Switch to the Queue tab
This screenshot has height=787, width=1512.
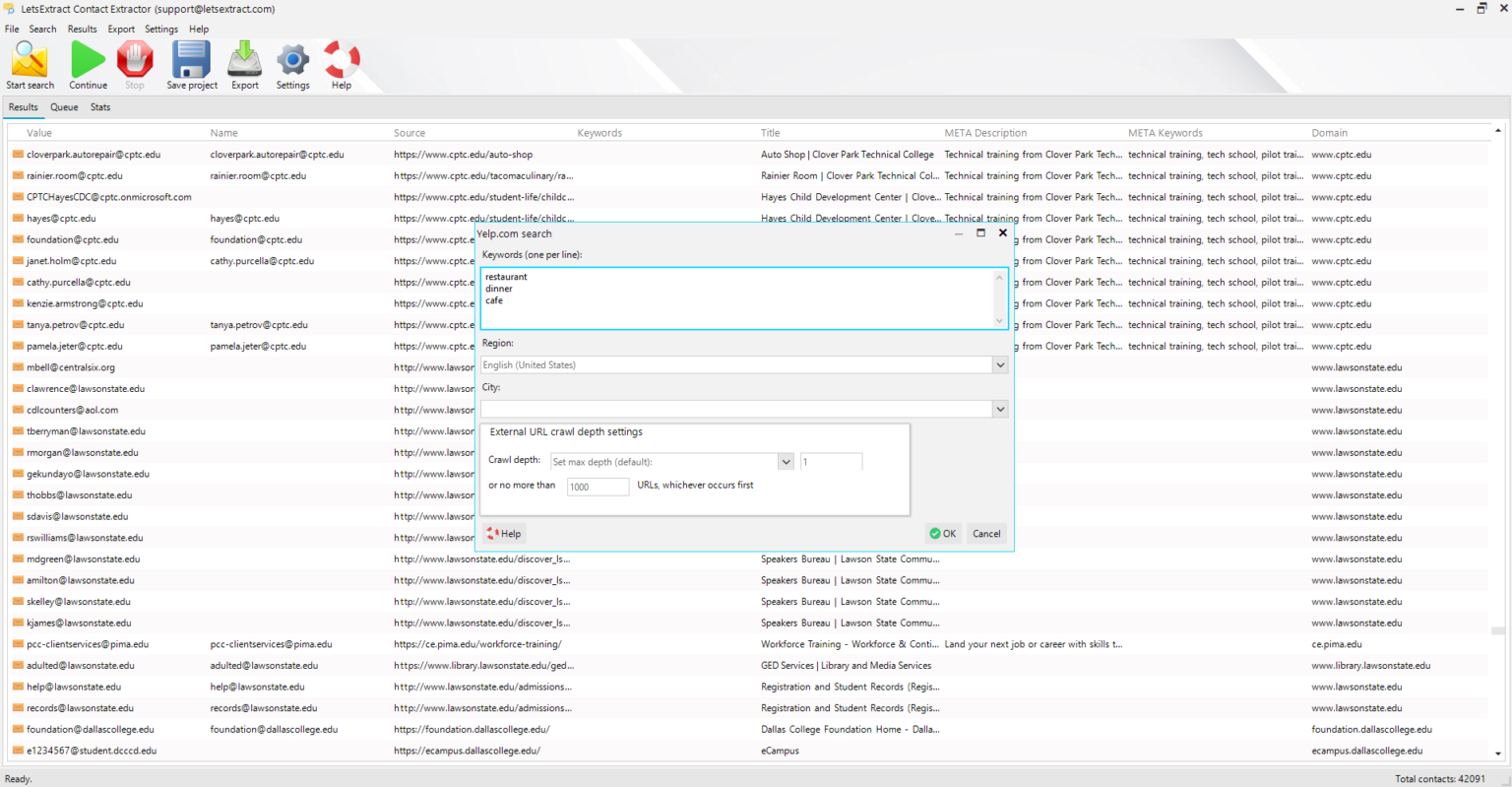pos(63,107)
